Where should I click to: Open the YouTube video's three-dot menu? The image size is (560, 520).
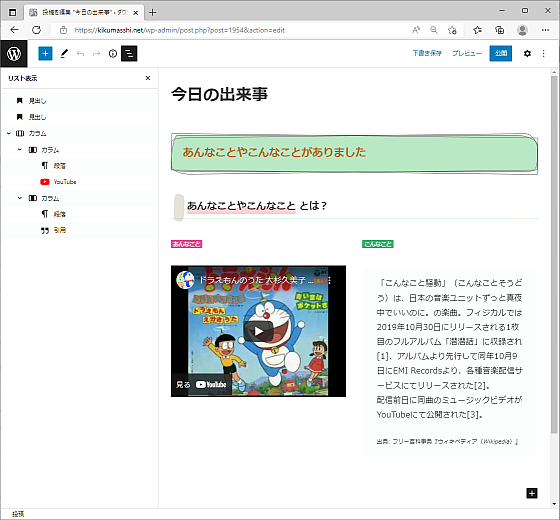[x=329, y=280]
